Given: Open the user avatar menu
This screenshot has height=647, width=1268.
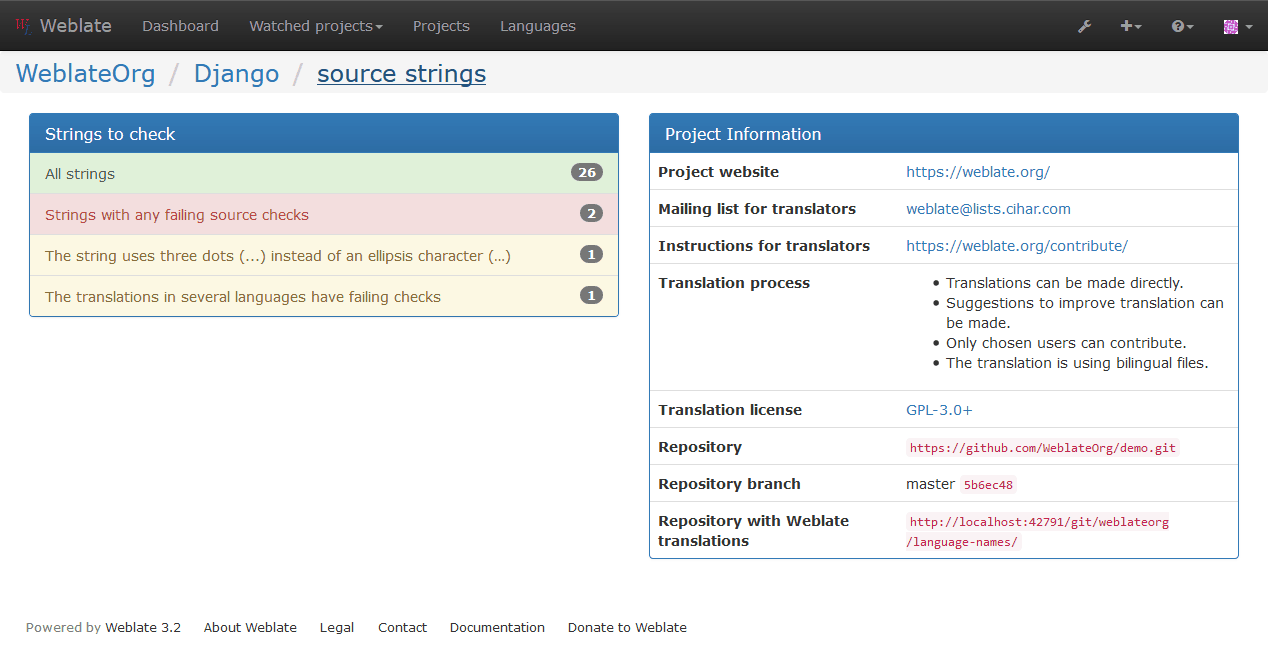Looking at the screenshot, I should 1237,26.
